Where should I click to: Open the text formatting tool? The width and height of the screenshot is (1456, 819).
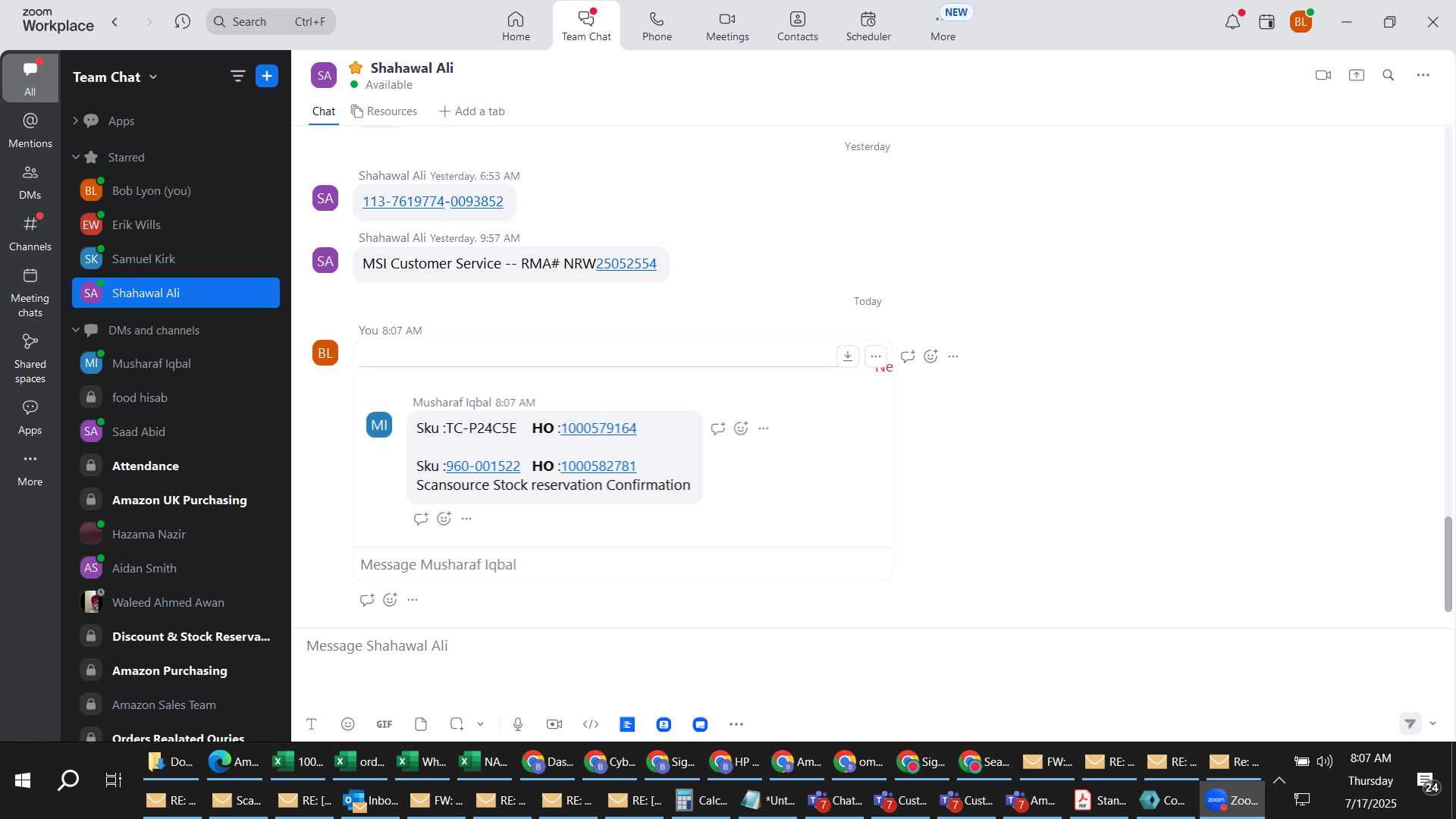(311, 724)
